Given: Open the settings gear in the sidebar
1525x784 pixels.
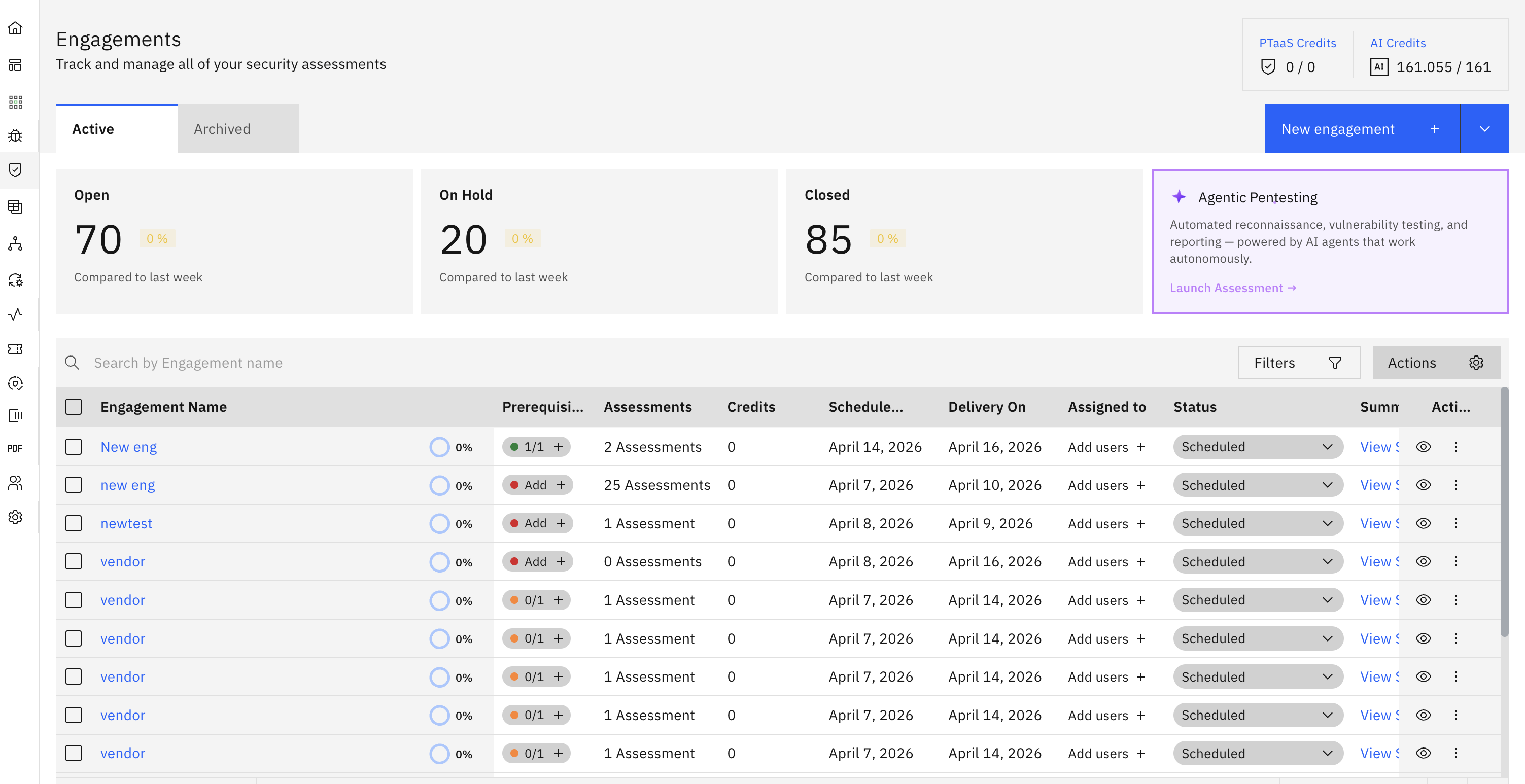Looking at the screenshot, I should [x=15, y=517].
